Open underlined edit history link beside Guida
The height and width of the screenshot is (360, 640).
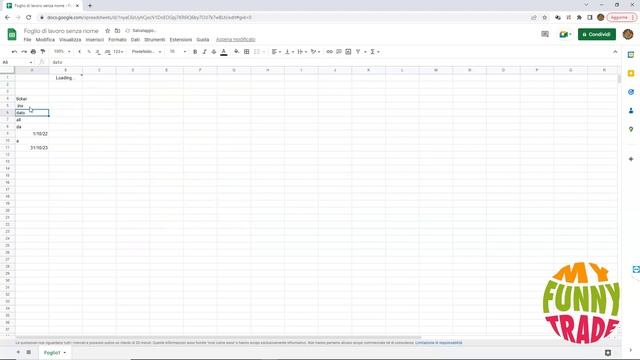[x=236, y=40]
